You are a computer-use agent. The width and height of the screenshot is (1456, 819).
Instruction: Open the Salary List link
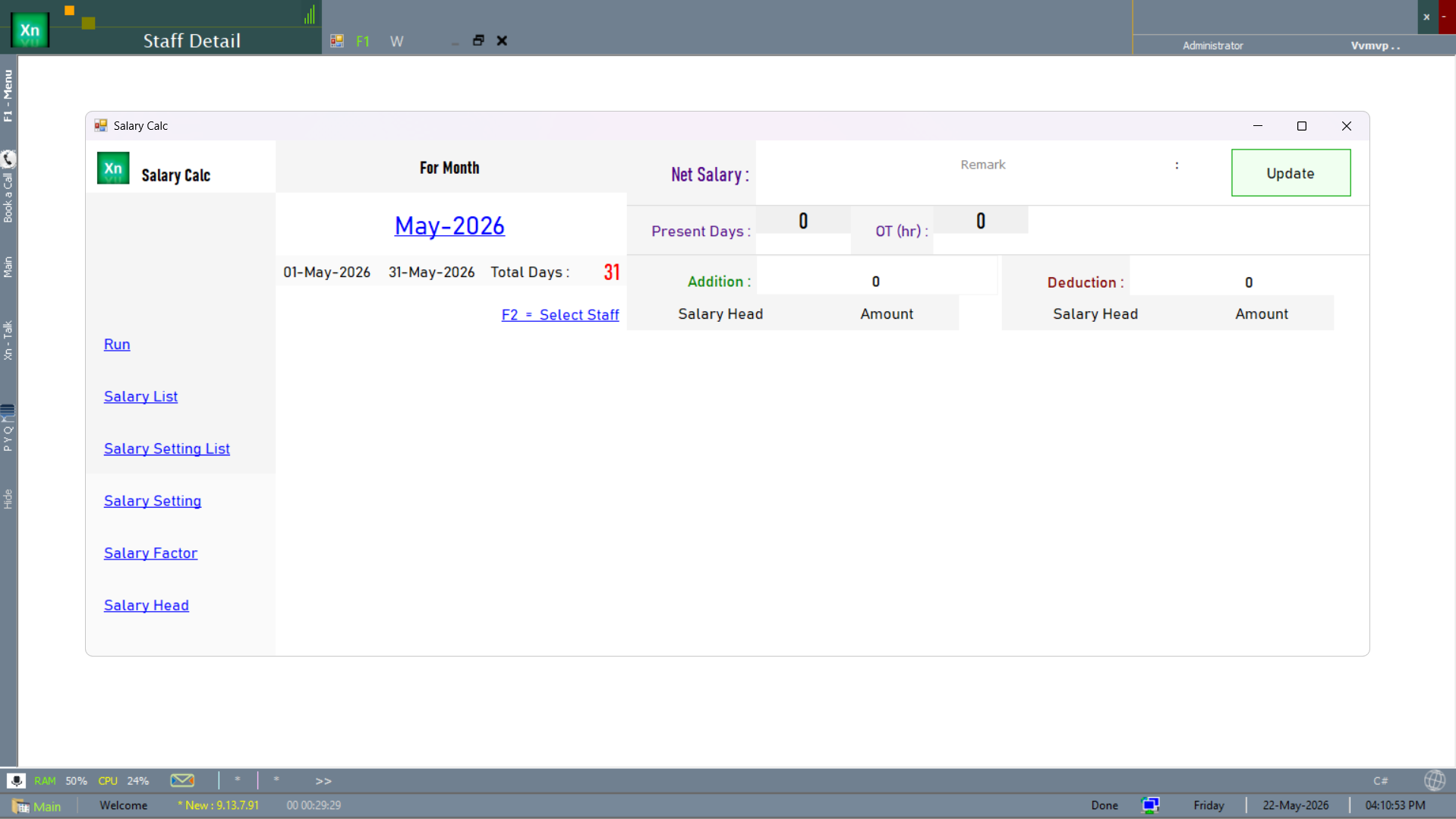click(x=140, y=396)
